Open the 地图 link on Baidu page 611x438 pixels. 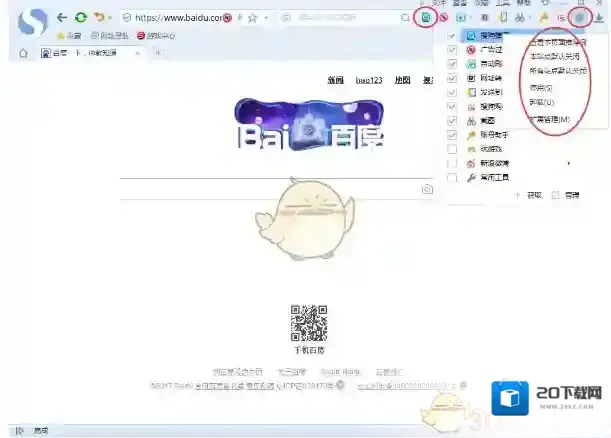click(403, 80)
